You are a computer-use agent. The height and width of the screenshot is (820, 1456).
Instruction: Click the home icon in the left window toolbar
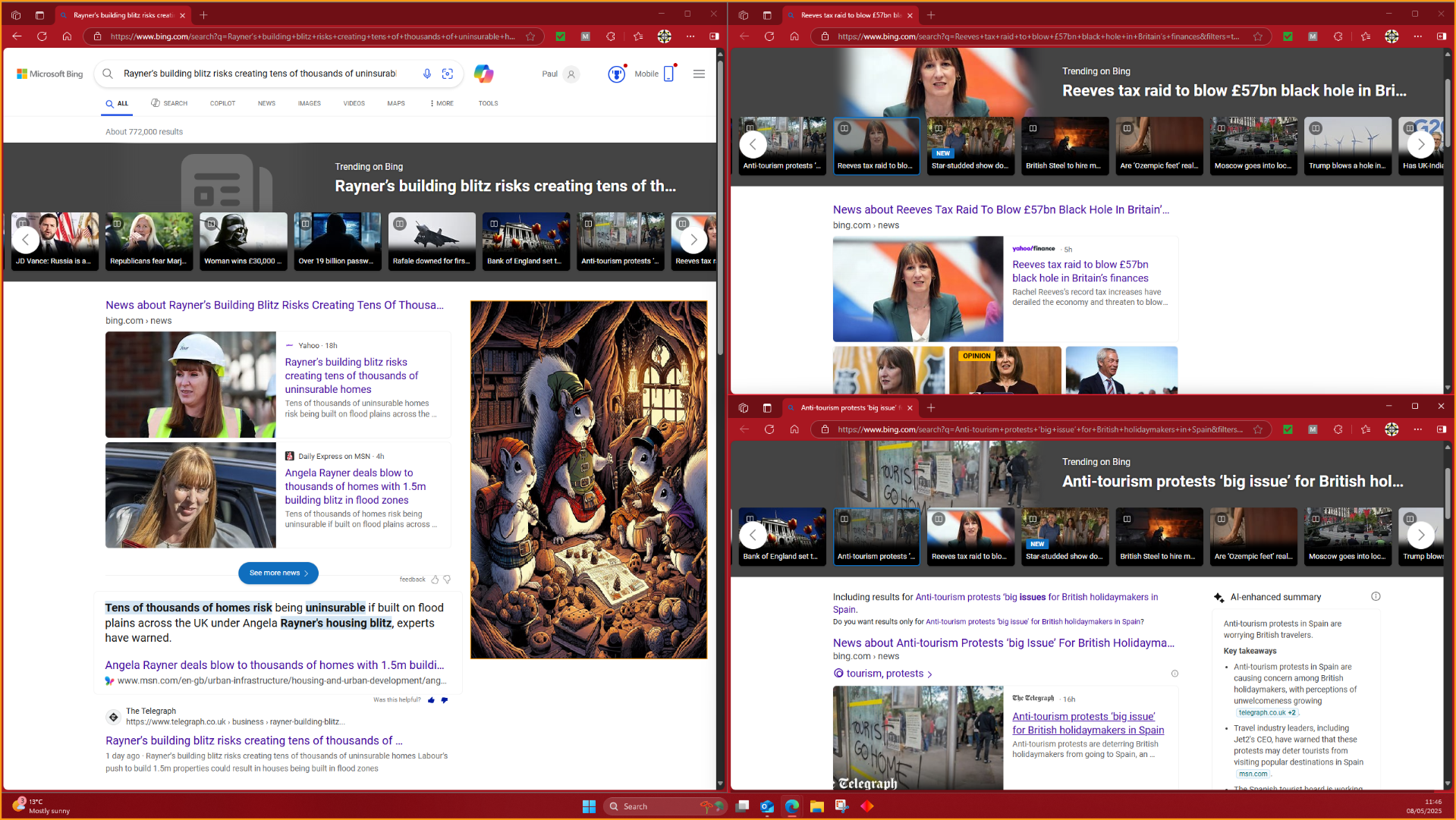tap(67, 36)
